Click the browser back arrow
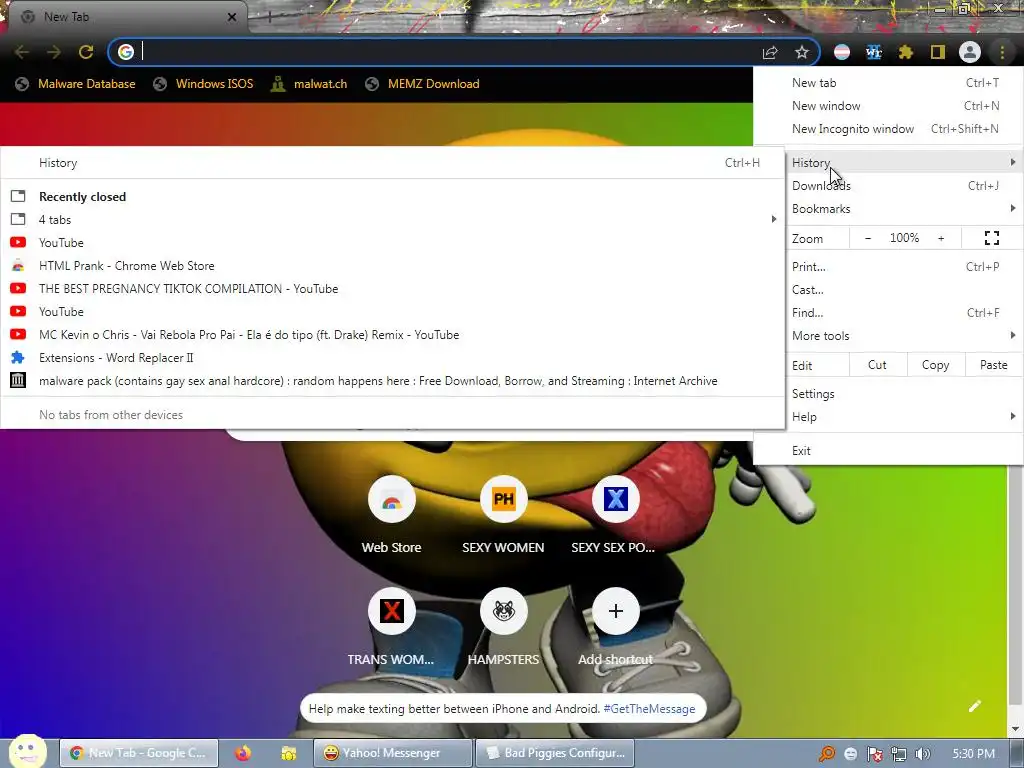 [x=22, y=52]
